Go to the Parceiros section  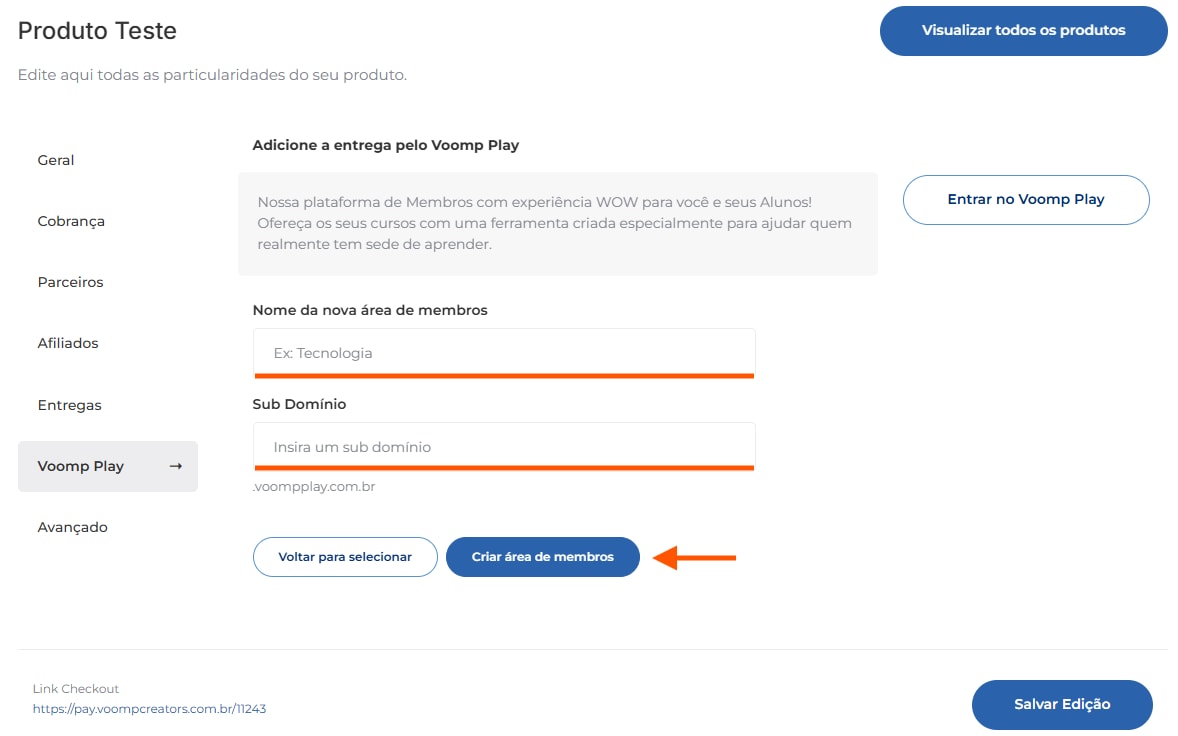[70, 282]
